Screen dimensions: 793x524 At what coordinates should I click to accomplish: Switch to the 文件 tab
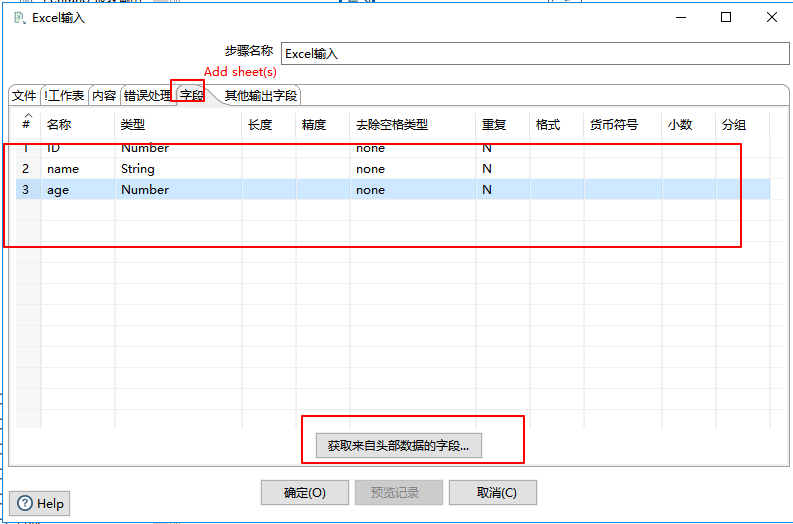(24, 96)
